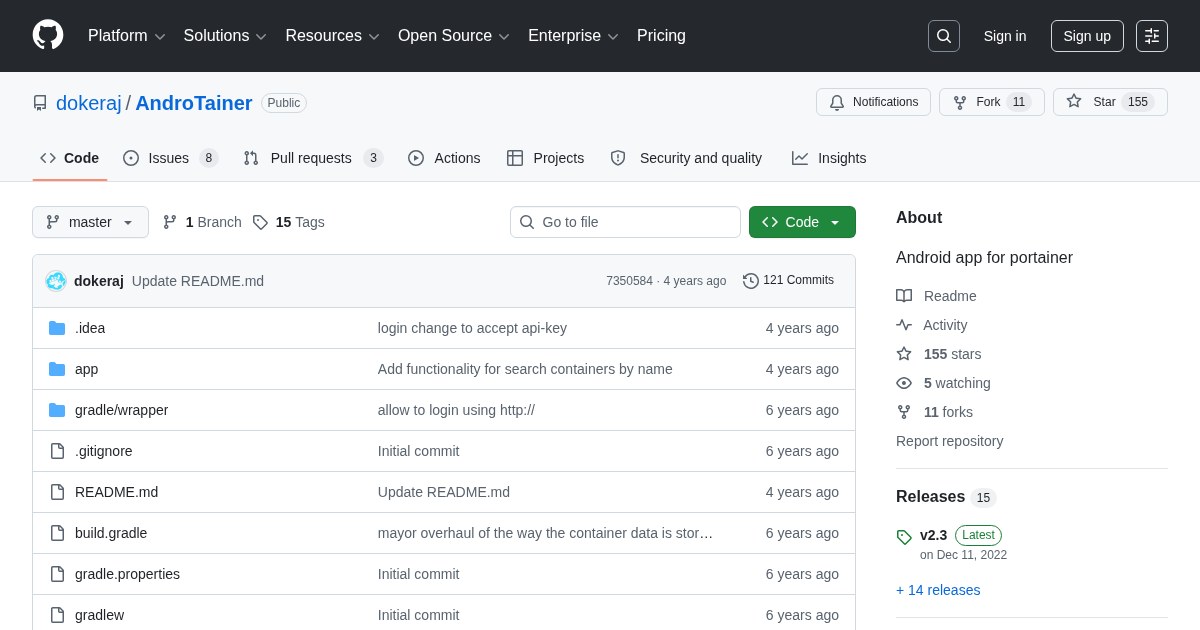The image size is (1200, 630).
Task: Open the dokeraj owner link
Action: click(x=89, y=103)
